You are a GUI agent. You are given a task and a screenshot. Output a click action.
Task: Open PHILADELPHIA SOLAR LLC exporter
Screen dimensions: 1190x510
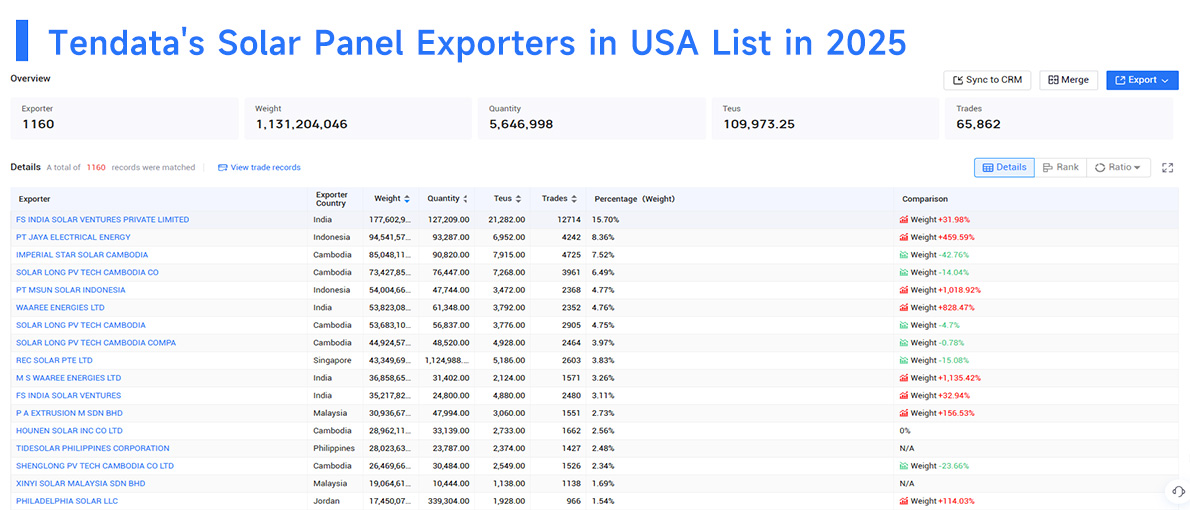[x=67, y=501]
